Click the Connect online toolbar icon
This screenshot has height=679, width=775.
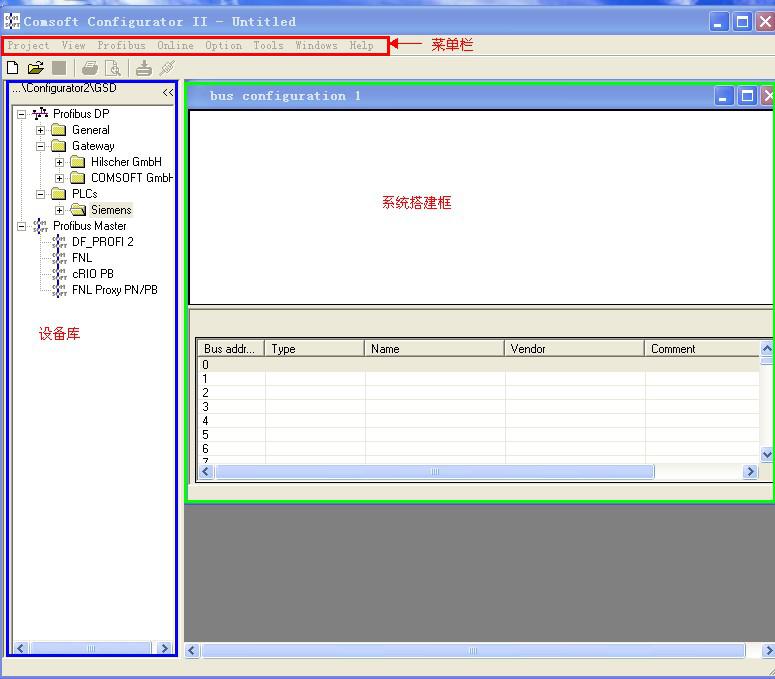point(167,68)
